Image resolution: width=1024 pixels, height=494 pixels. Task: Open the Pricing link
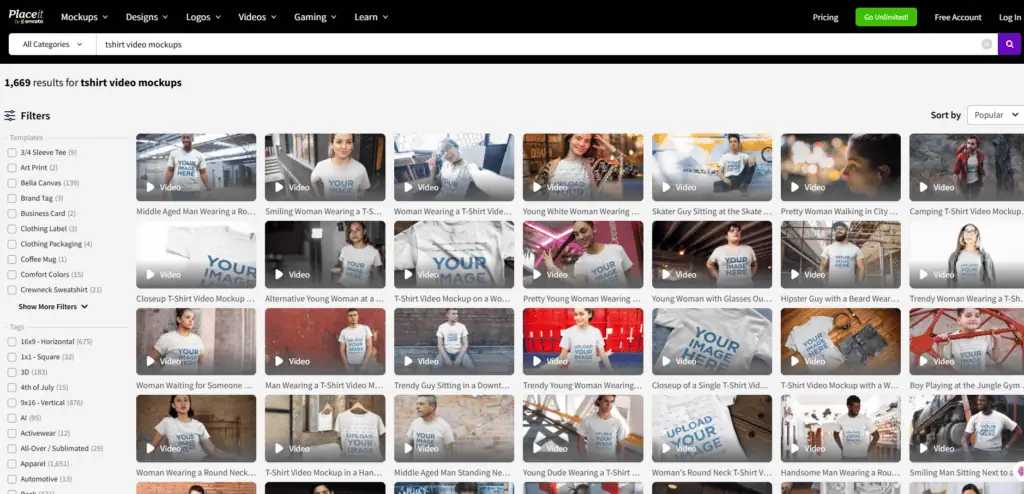click(825, 17)
